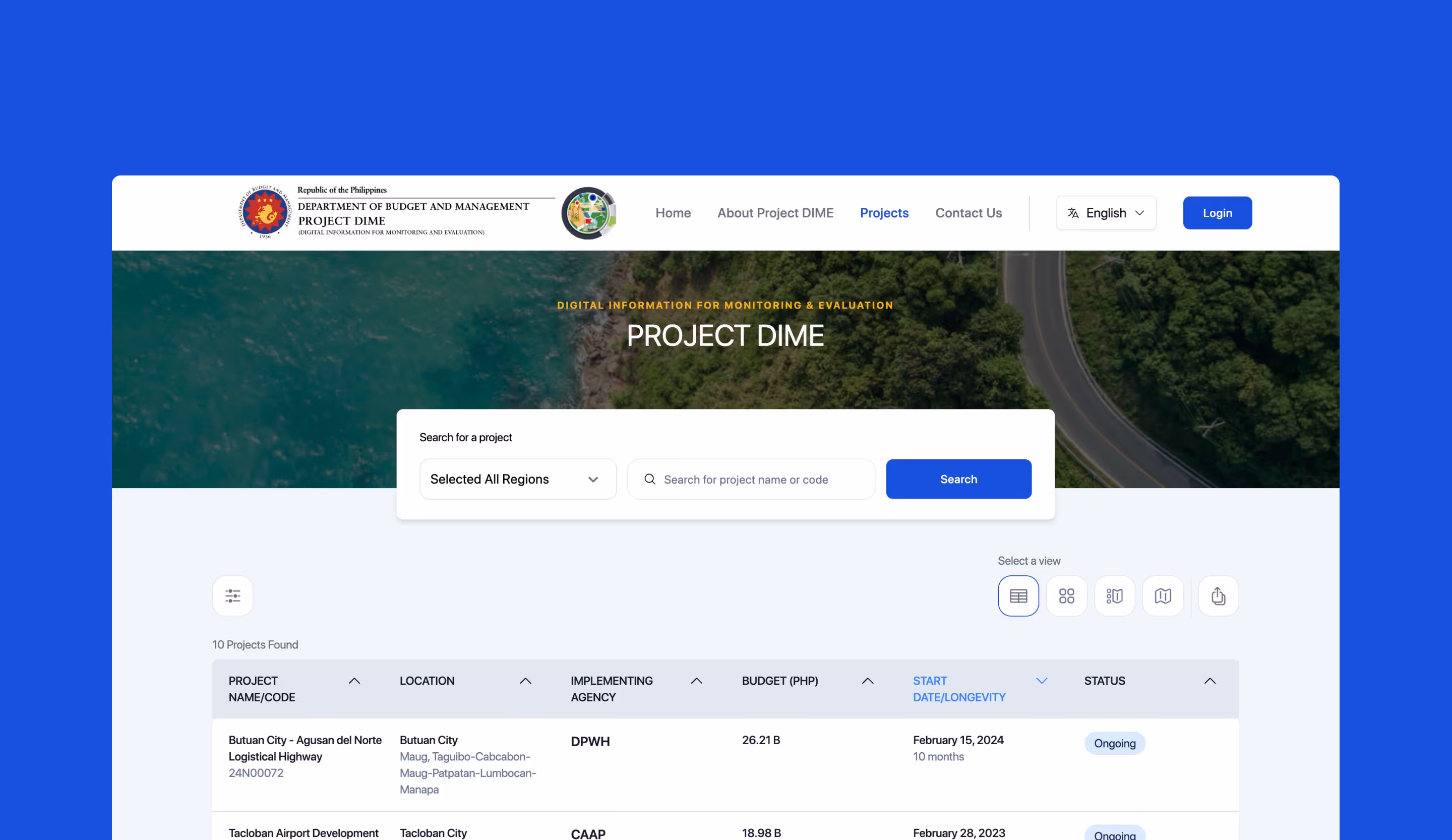Toggle sorting on PROJECT NAME/CODE column
Screen dimensions: 1452x840
pos(354,680)
